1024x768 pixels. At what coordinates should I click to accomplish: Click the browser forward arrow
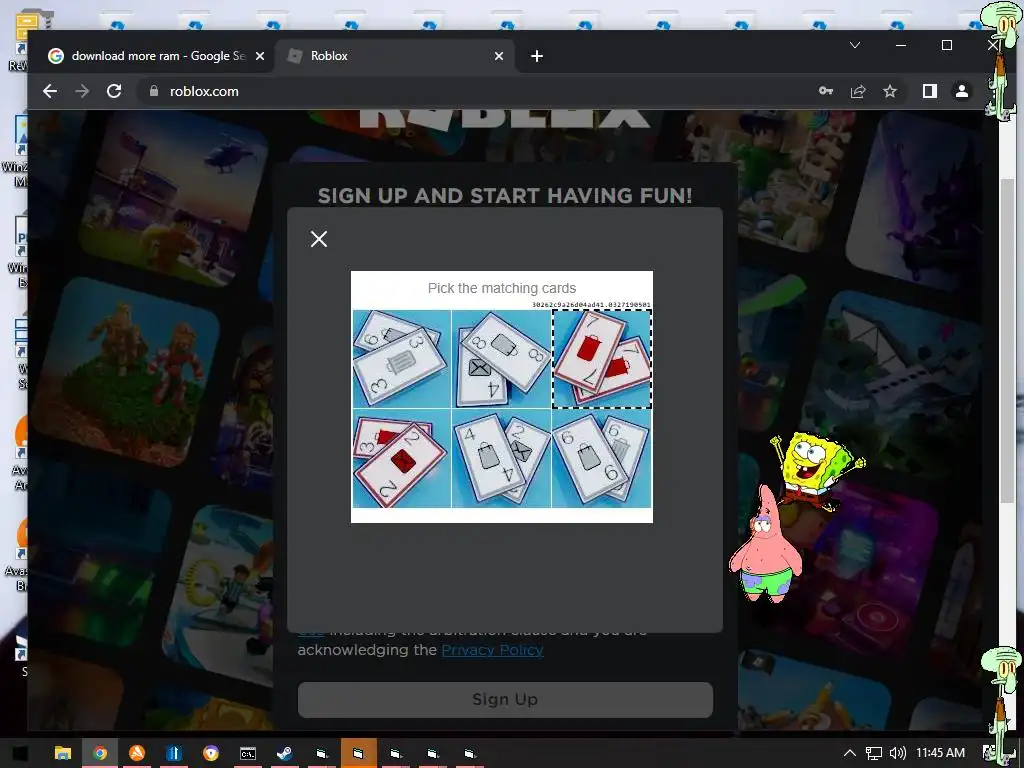[x=82, y=91]
